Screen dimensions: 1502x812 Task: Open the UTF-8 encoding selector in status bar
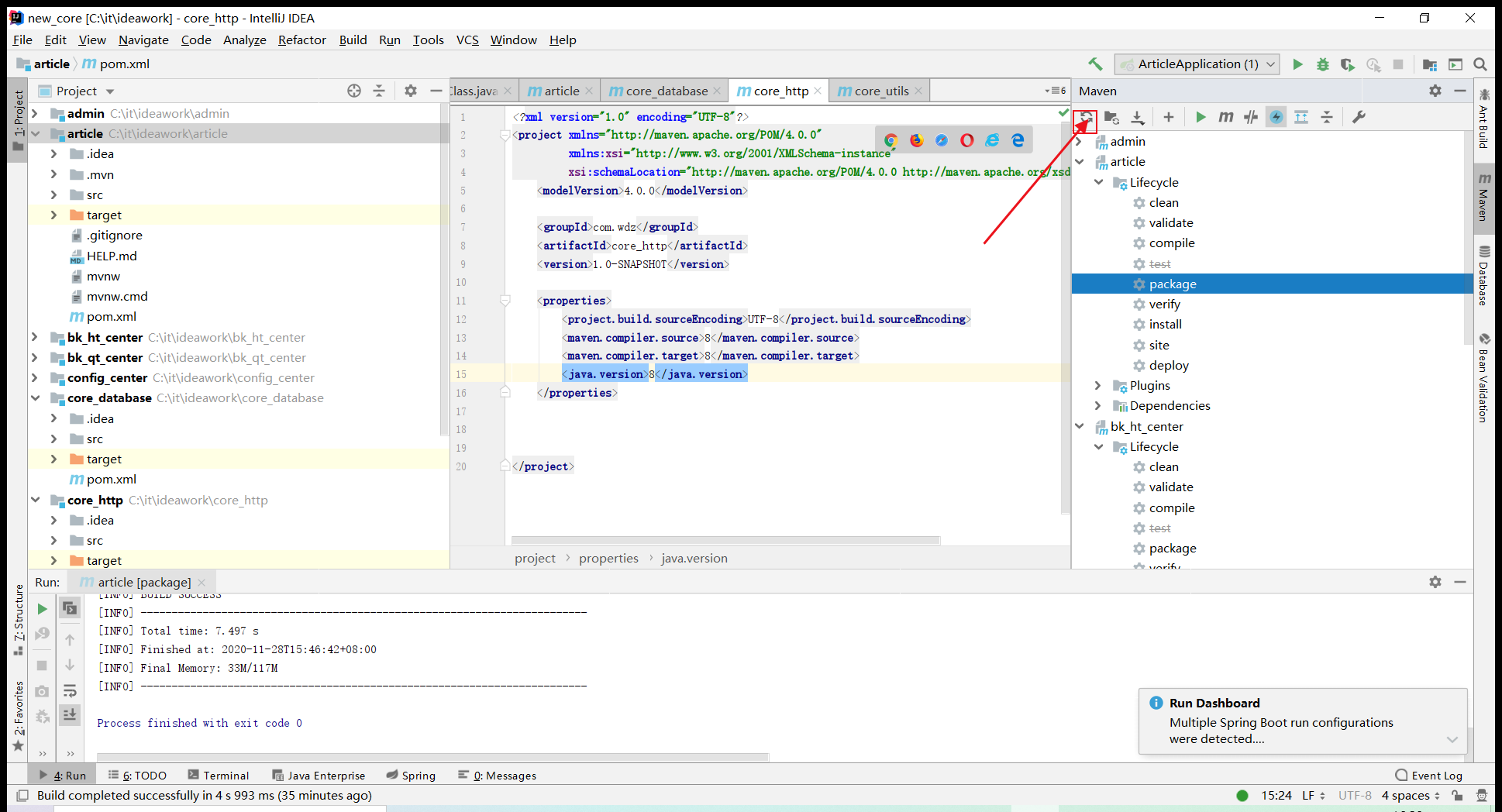point(1355,796)
